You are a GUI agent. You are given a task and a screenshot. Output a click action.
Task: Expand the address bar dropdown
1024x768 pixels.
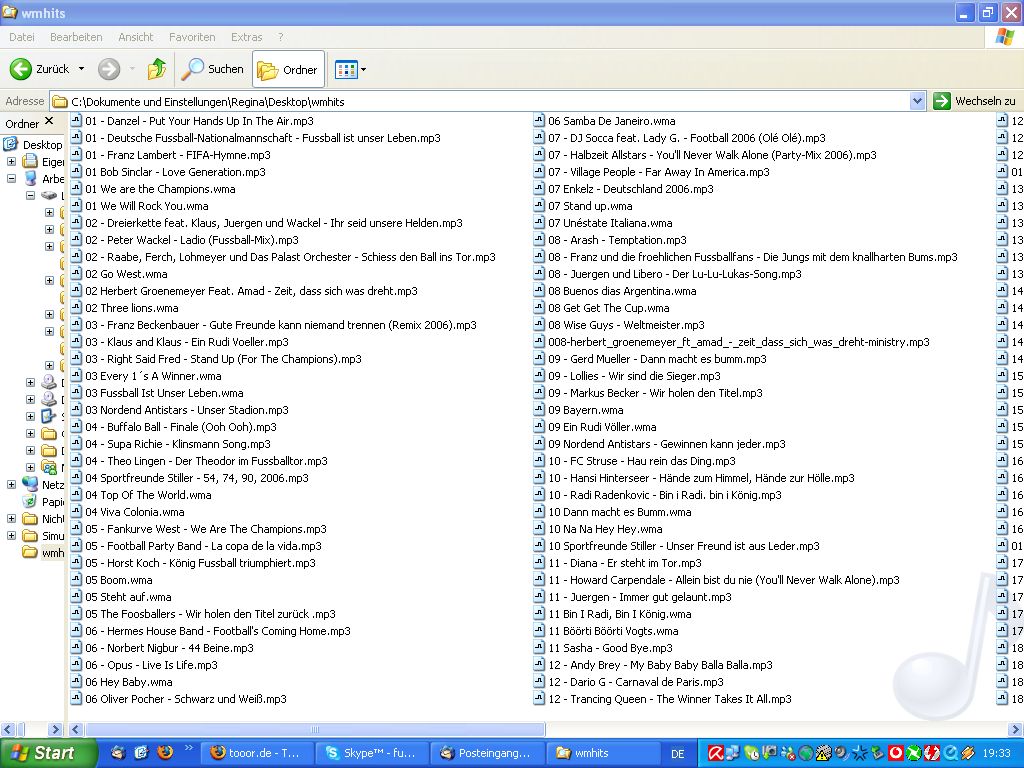(x=917, y=101)
